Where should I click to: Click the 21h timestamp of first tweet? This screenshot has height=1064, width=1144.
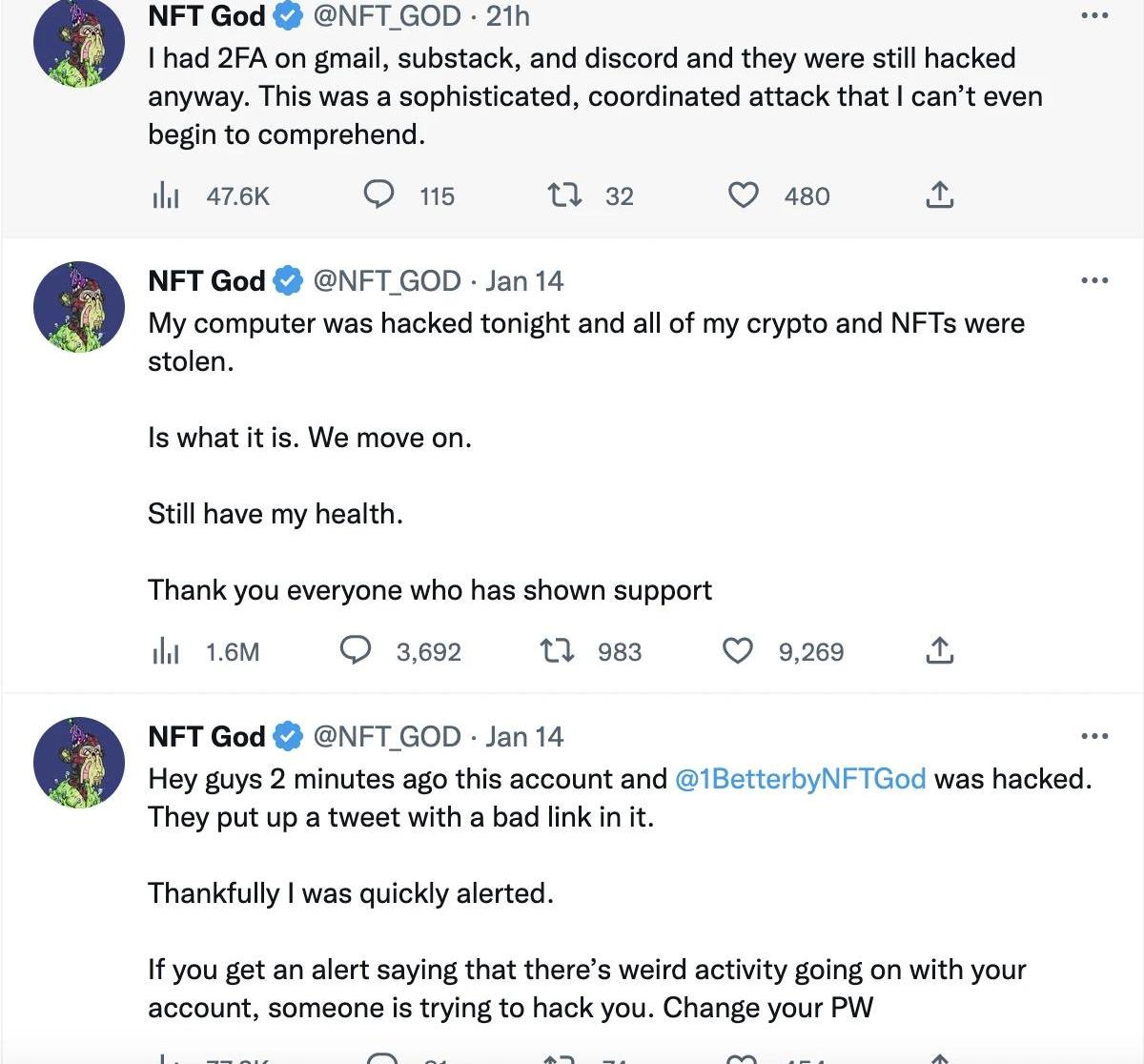pyautogui.click(x=508, y=16)
